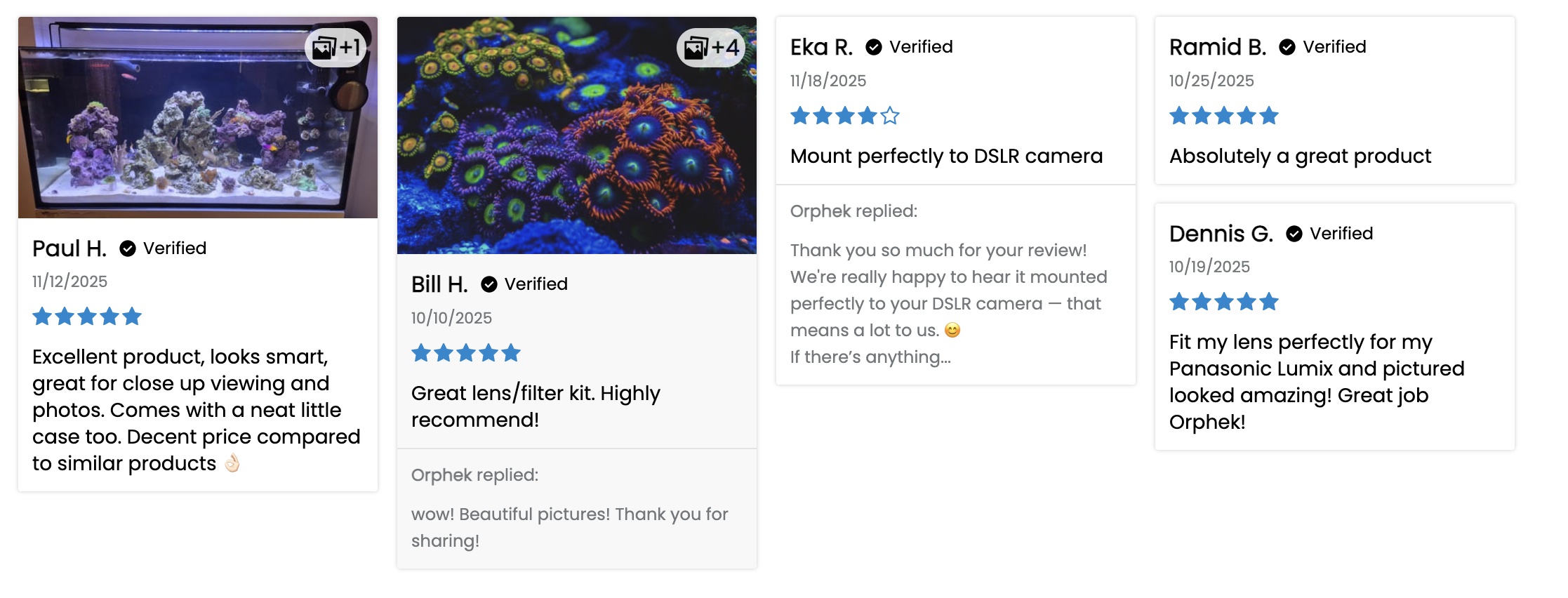Click Ramid B.'s five-star rating

(1223, 116)
